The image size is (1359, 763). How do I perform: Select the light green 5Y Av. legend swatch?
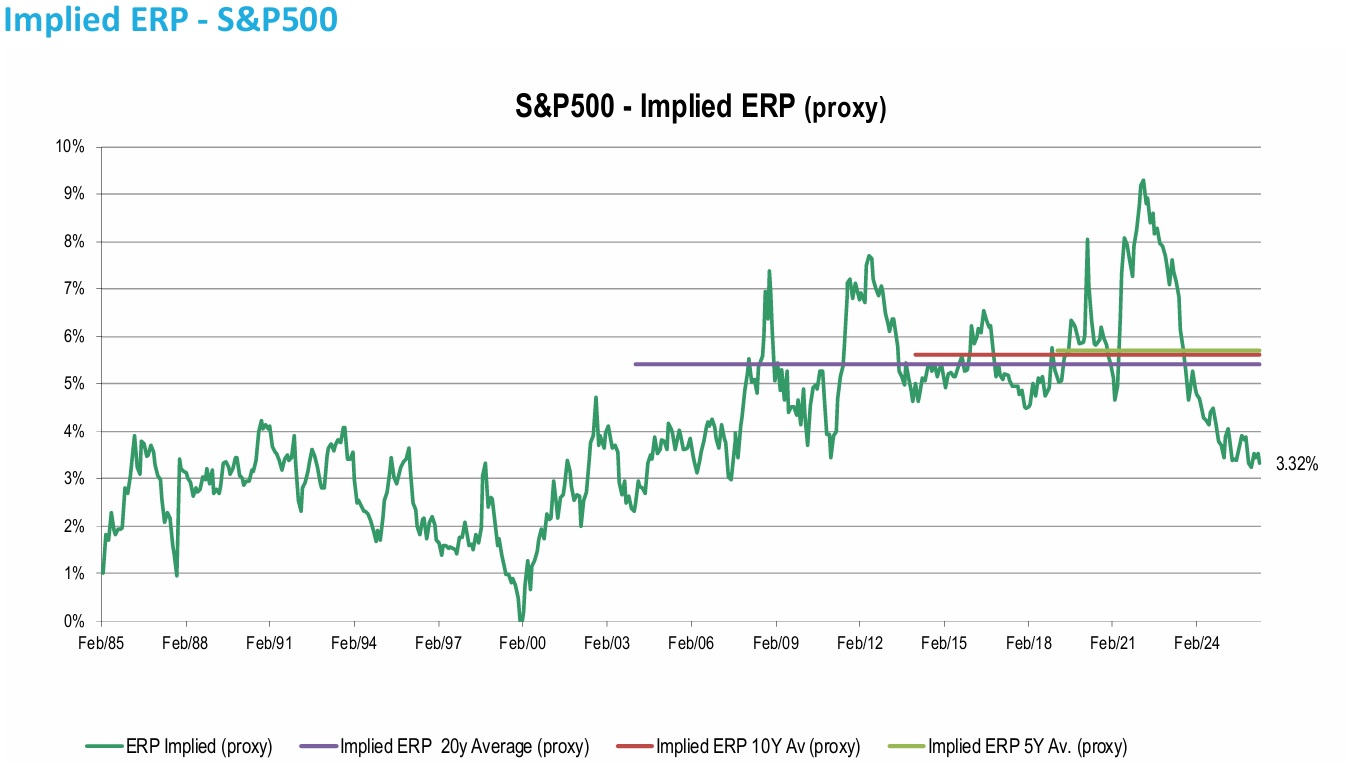pyautogui.click(x=907, y=746)
